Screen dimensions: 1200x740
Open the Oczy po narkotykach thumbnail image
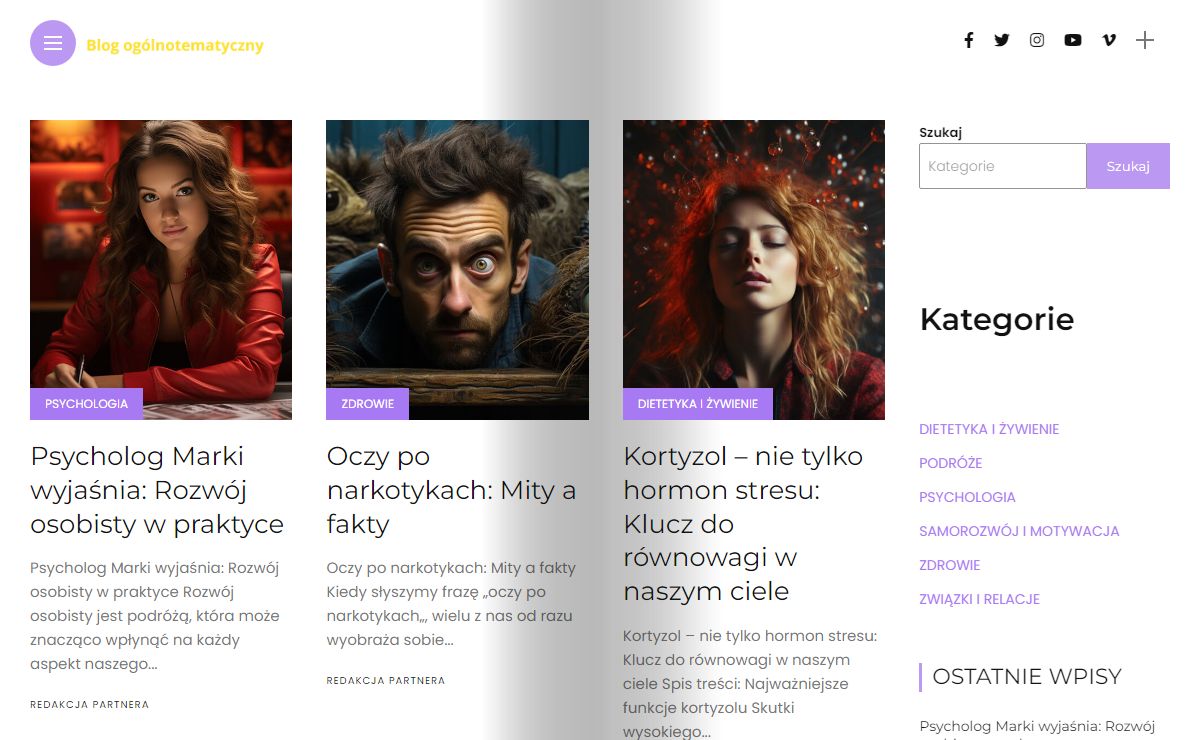(x=457, y=270)
